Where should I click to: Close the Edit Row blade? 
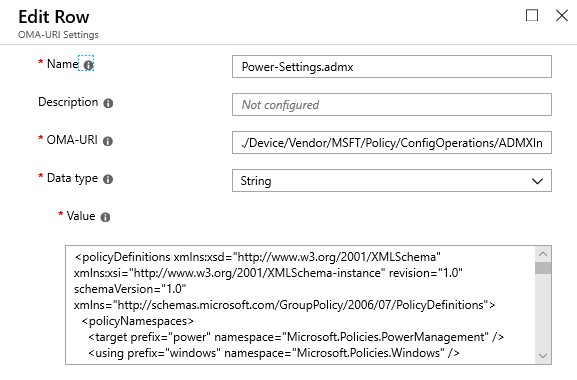pos(562,15)
